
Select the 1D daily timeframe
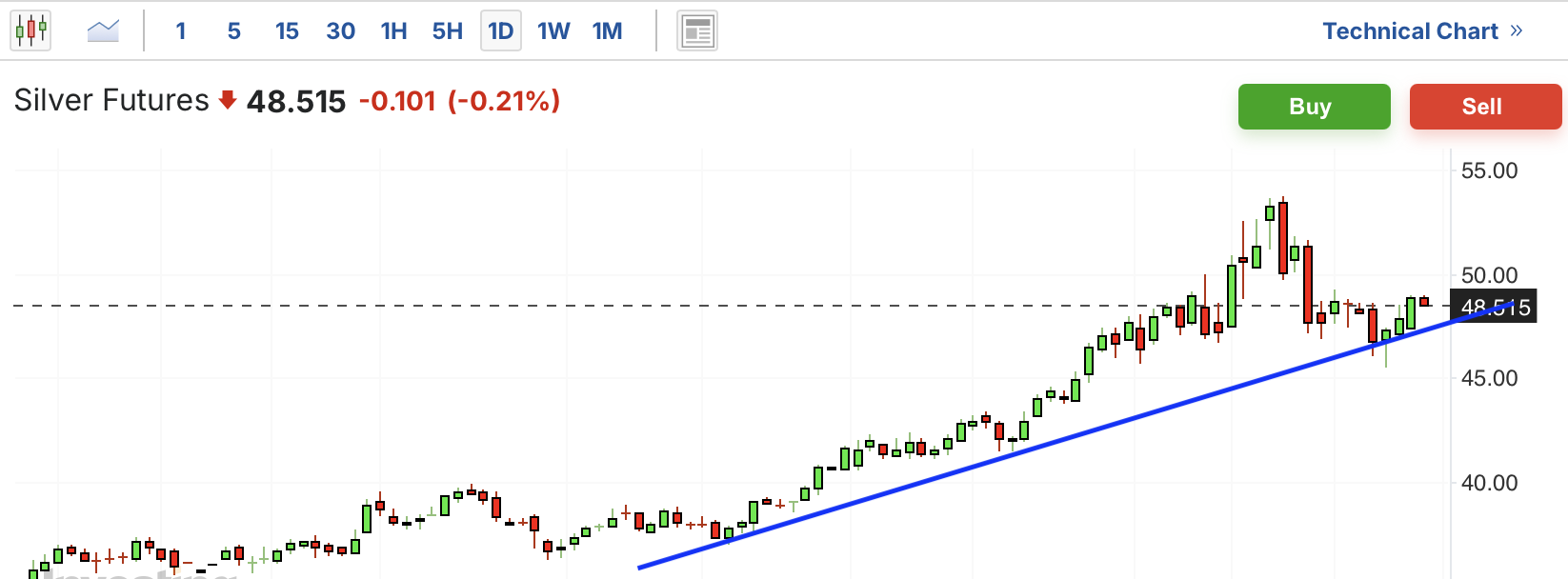501,31
